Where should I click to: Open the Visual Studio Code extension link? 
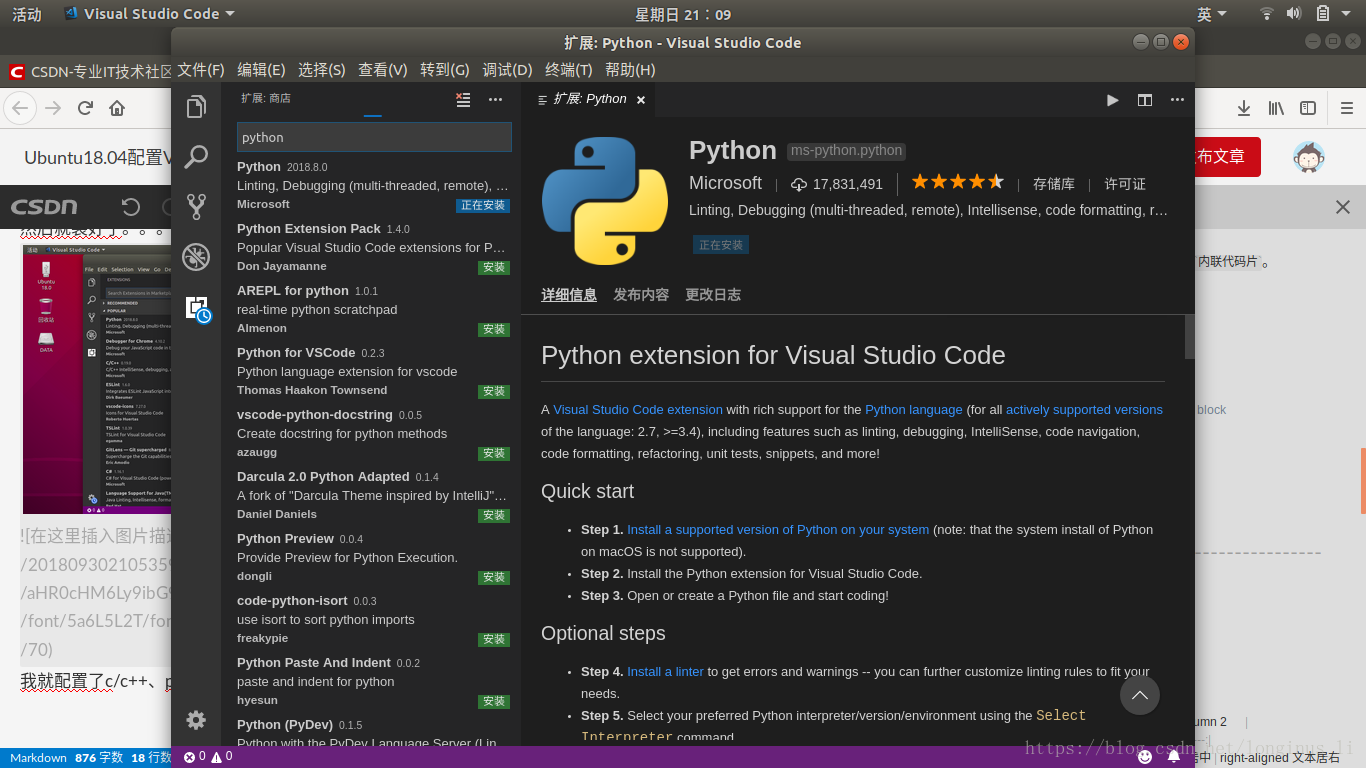coord(638,410)
